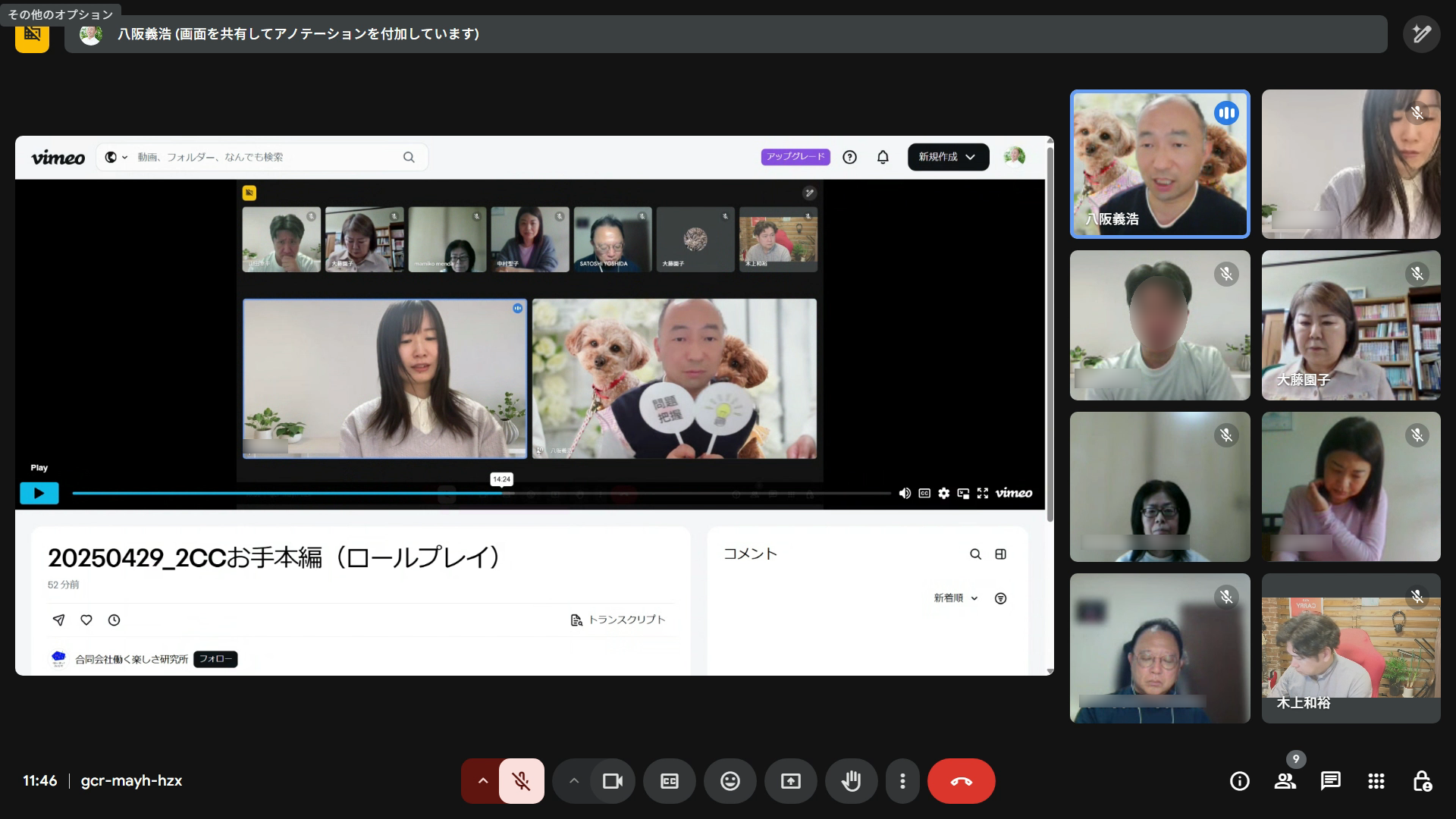Raise hand in the meeting

(851, 781)
